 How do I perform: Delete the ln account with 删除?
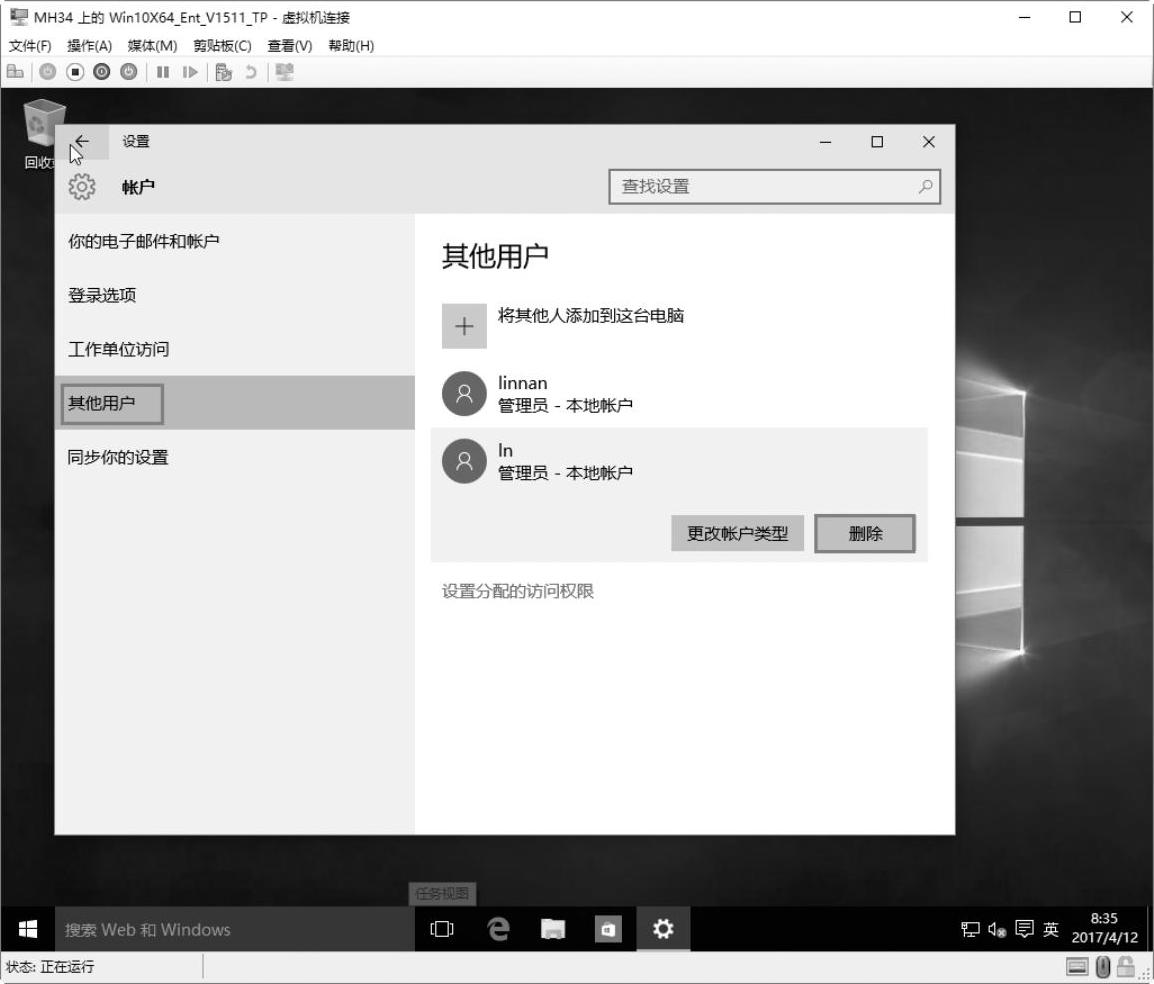click(x=865, y=534)
